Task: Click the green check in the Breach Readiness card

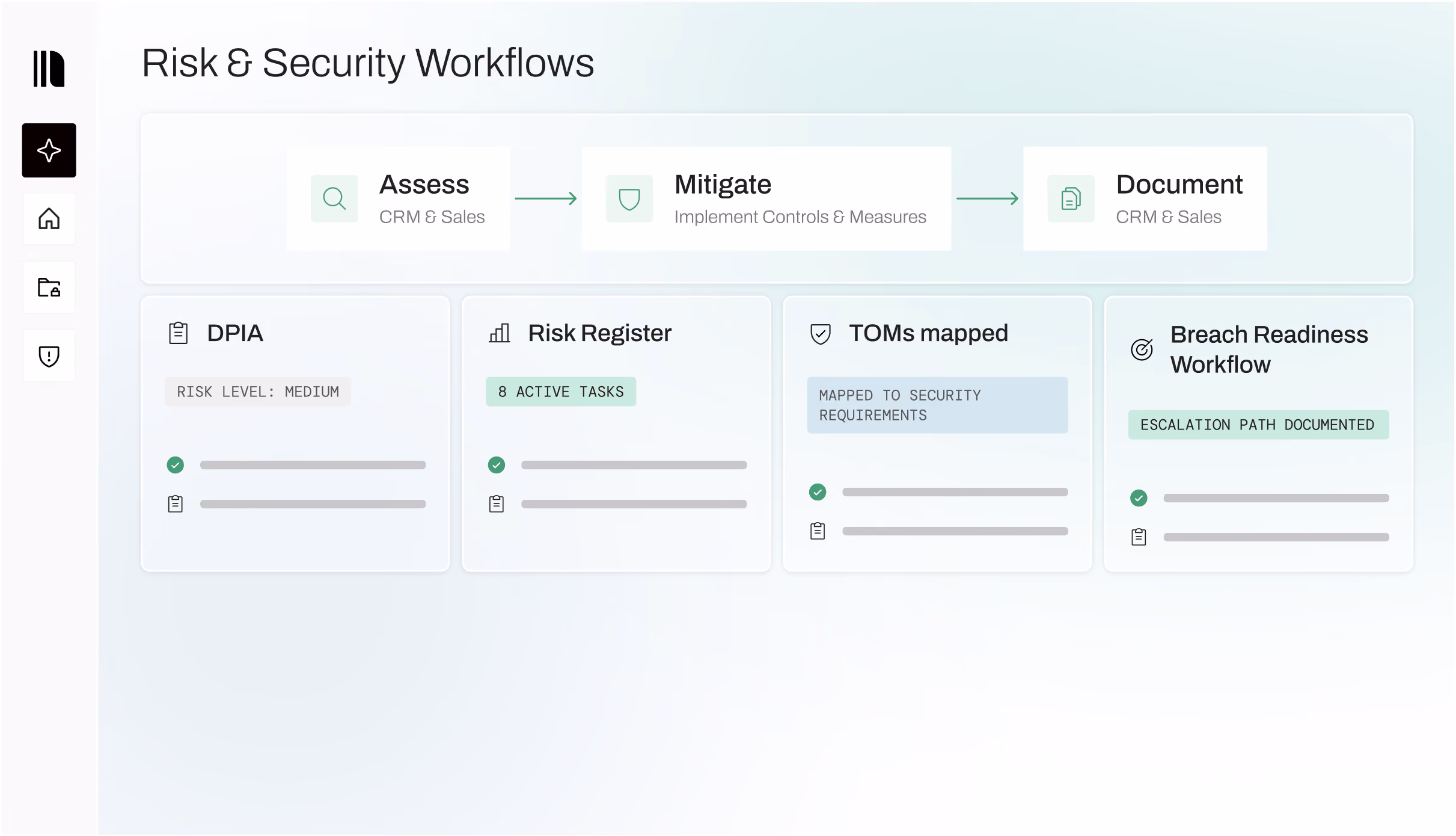Action: (1139, 498)
